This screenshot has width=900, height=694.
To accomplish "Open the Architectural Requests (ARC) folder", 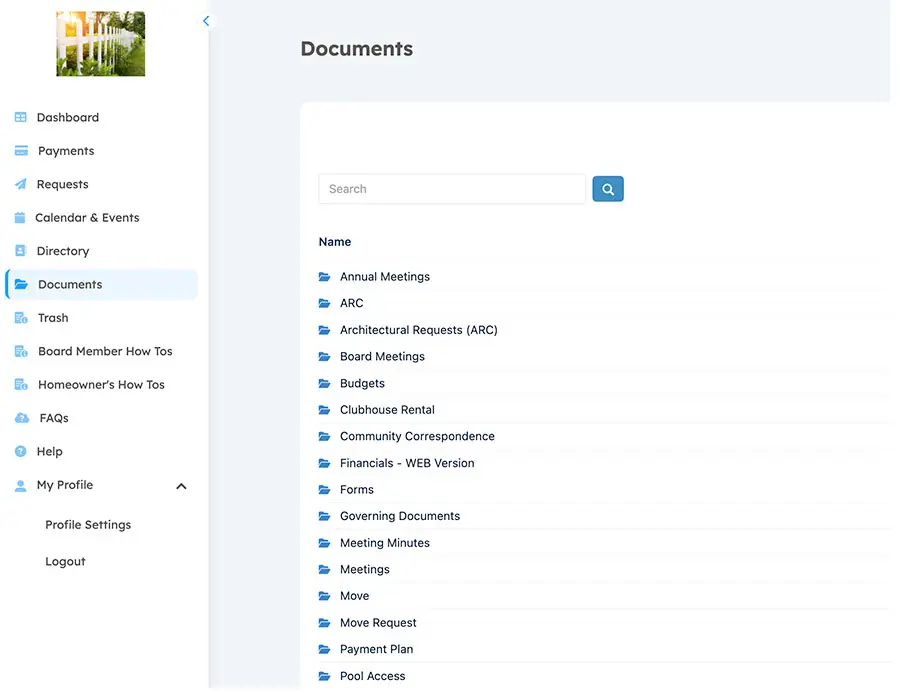I will click(x=418, y=330).
